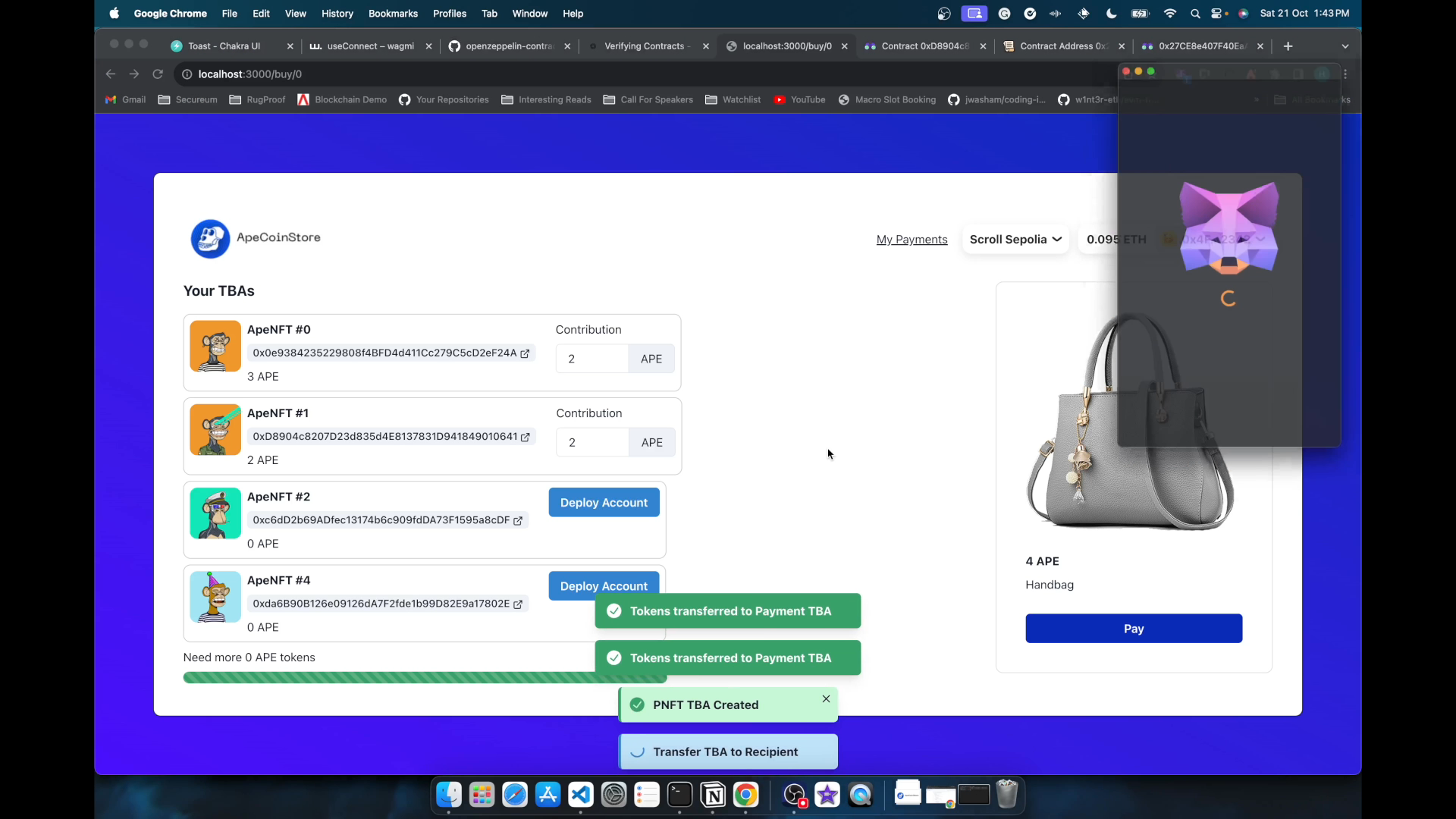
Task: Switch to Contract 0xD8904c8 tab
Action: tap(924, 46)
